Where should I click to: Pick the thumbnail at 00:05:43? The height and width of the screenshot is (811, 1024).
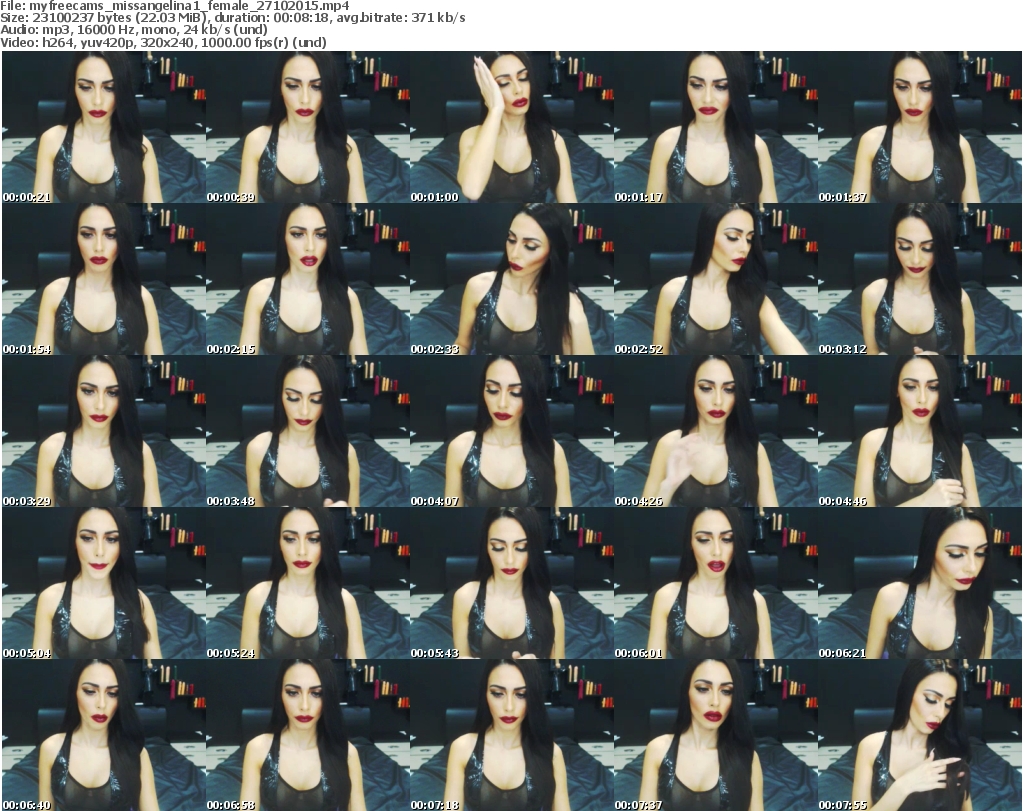pyautogui.click(x=512, y=583)
